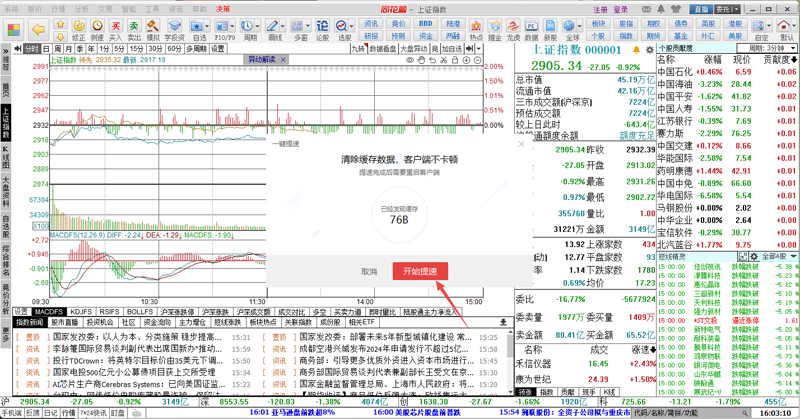Click the 买入 (buy) toolbar icon
This screenshot has height=419, width=800.
[x=116, y=30]
